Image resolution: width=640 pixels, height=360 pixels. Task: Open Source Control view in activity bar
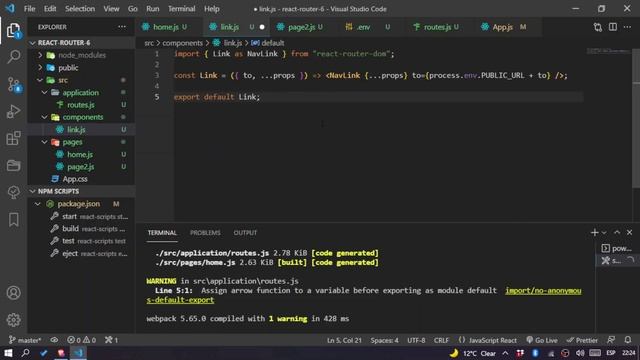(x=13, y=84)
